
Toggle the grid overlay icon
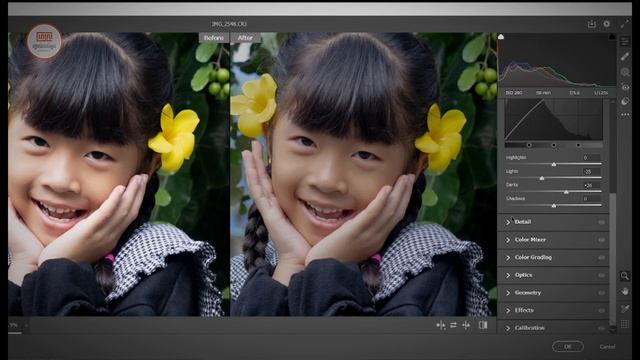[624, 324]
